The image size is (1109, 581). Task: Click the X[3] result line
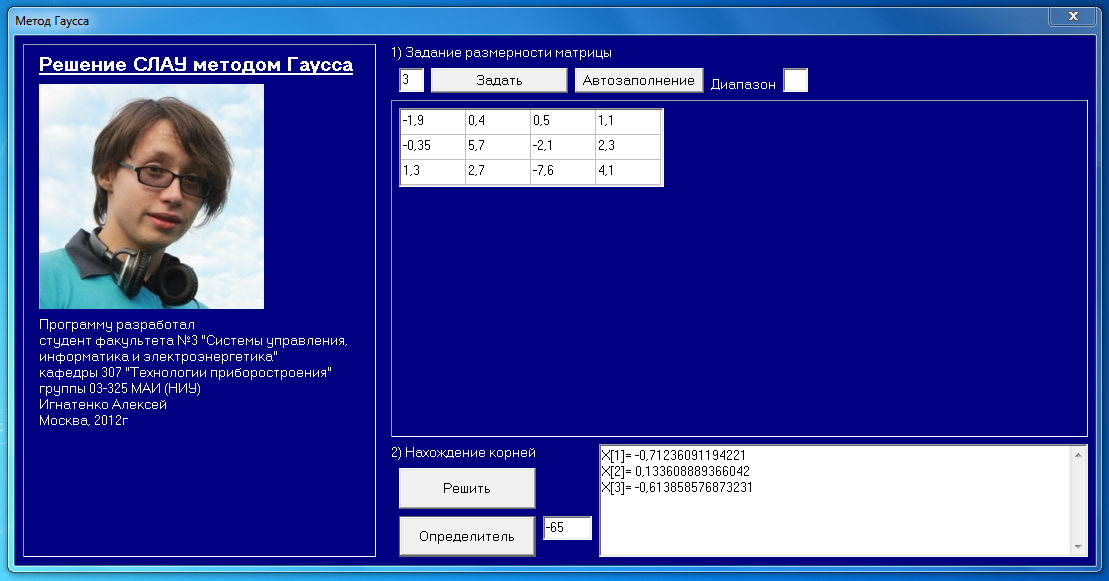pyautogui.click(x=677, y=488)
